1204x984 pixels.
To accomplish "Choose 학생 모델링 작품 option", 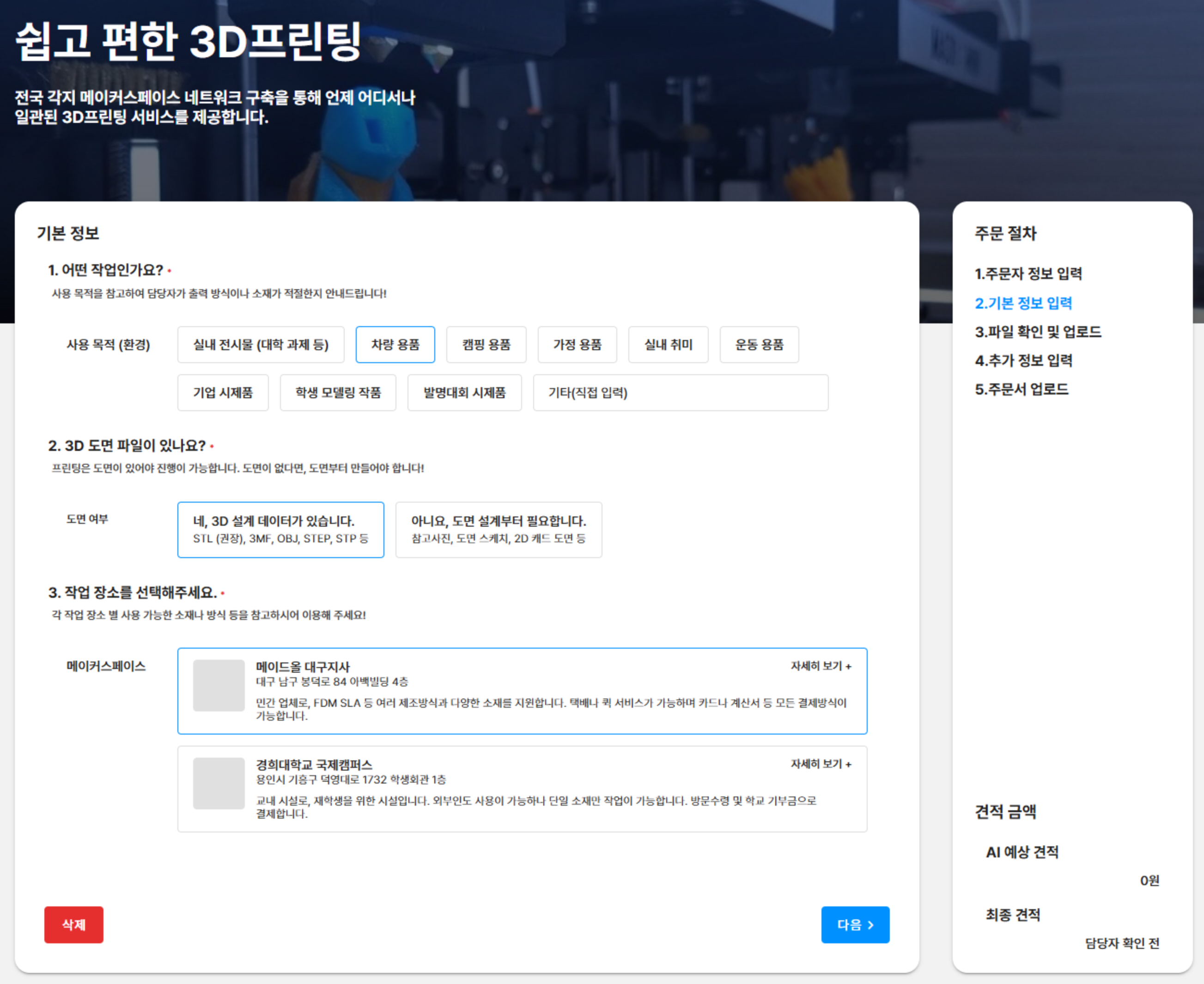I will [x=338, y=393].
